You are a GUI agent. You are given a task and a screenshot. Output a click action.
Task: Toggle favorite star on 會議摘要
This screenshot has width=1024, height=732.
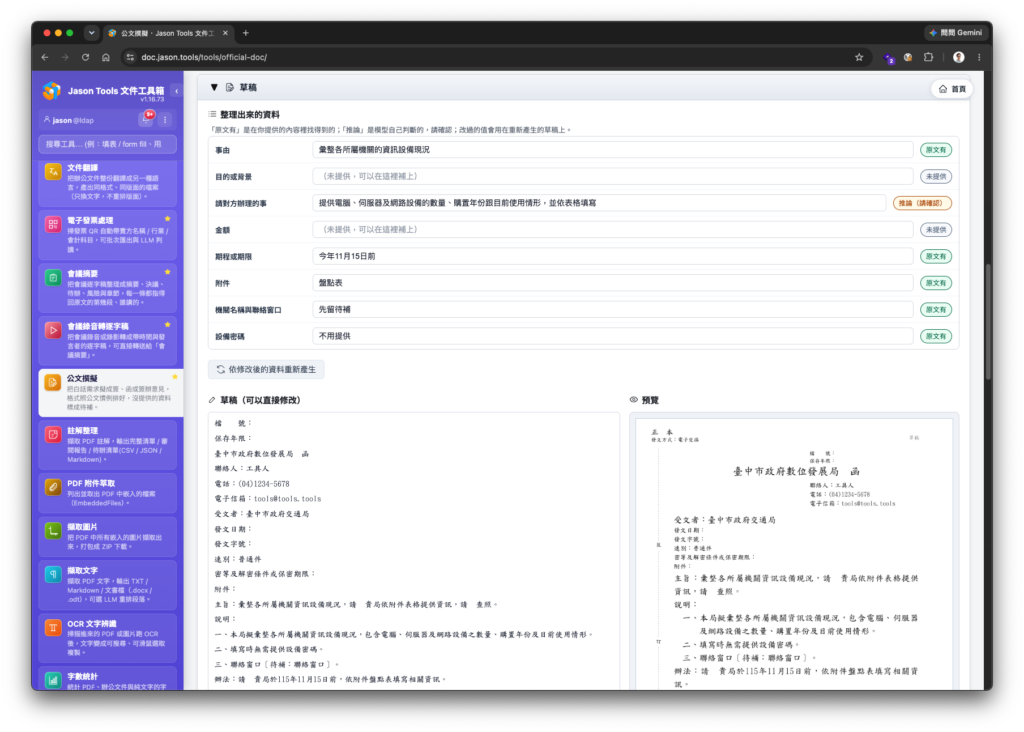(x=168, y=272)
